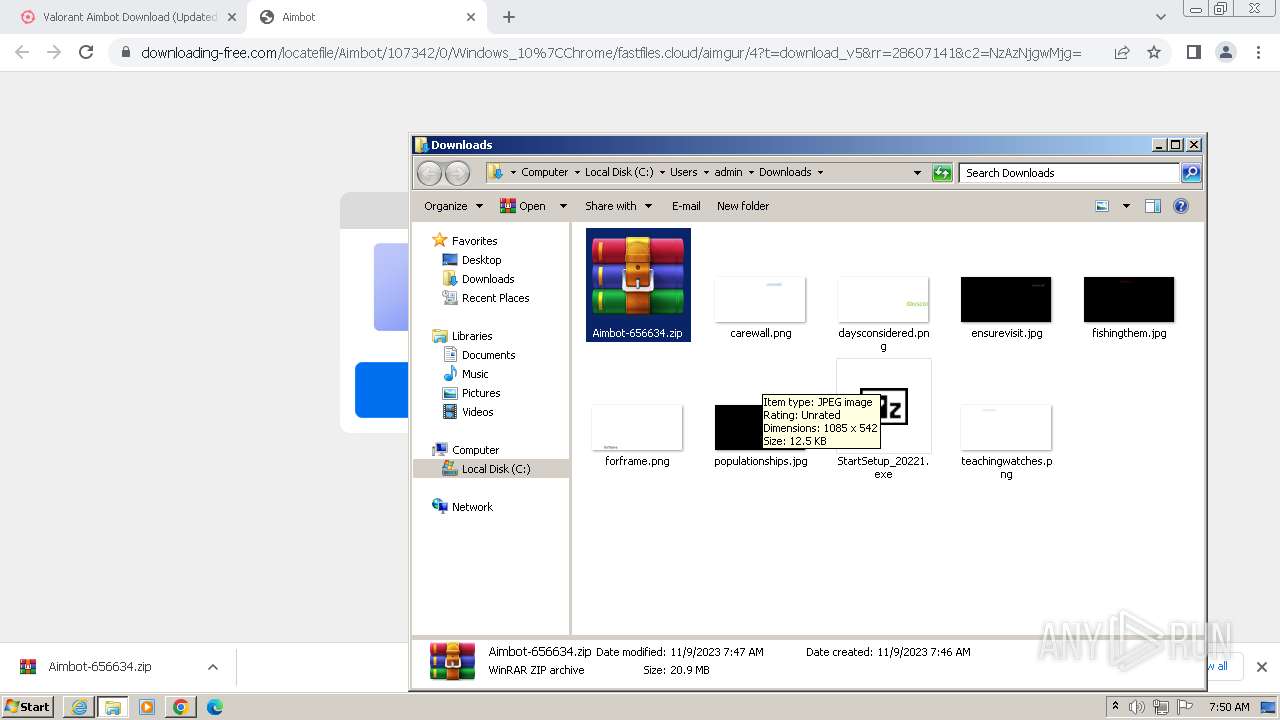Open Chrome three-dot menu
The width and height of the screenshot is (1280, 720).
[1258, 52]
